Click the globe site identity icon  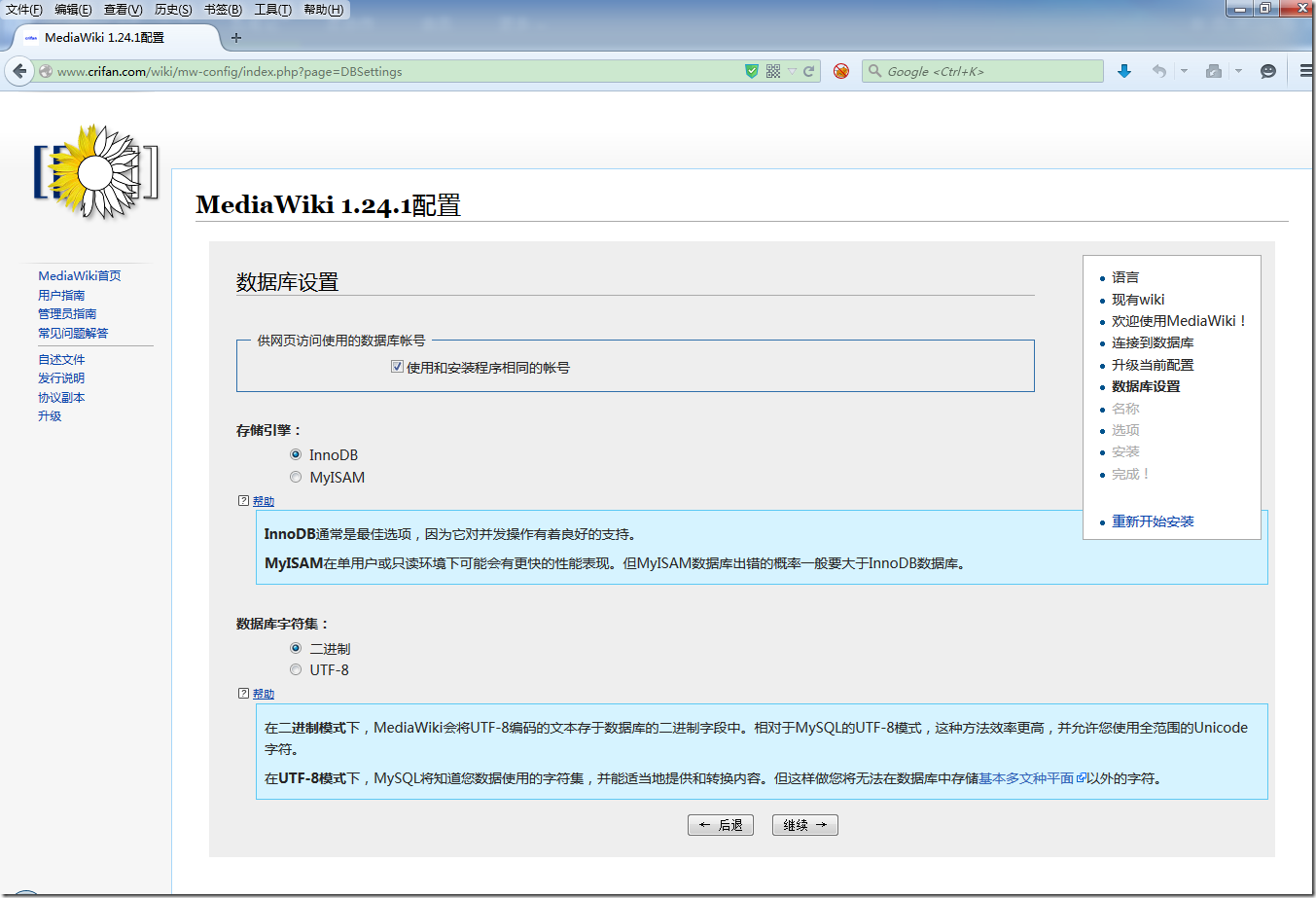click(46, 71)
